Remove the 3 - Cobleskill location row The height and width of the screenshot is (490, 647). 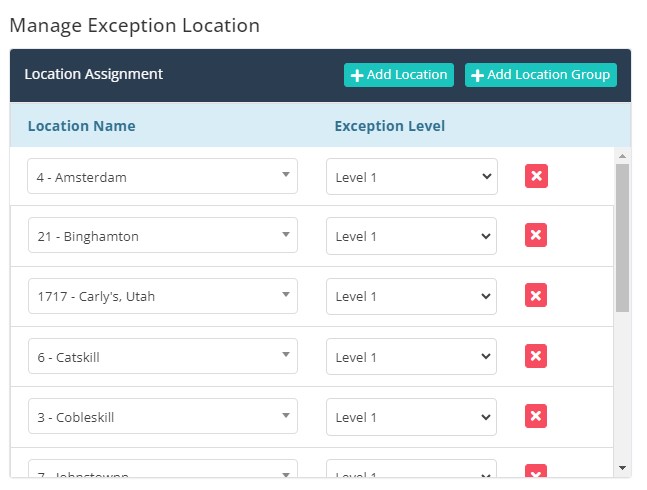536,416
